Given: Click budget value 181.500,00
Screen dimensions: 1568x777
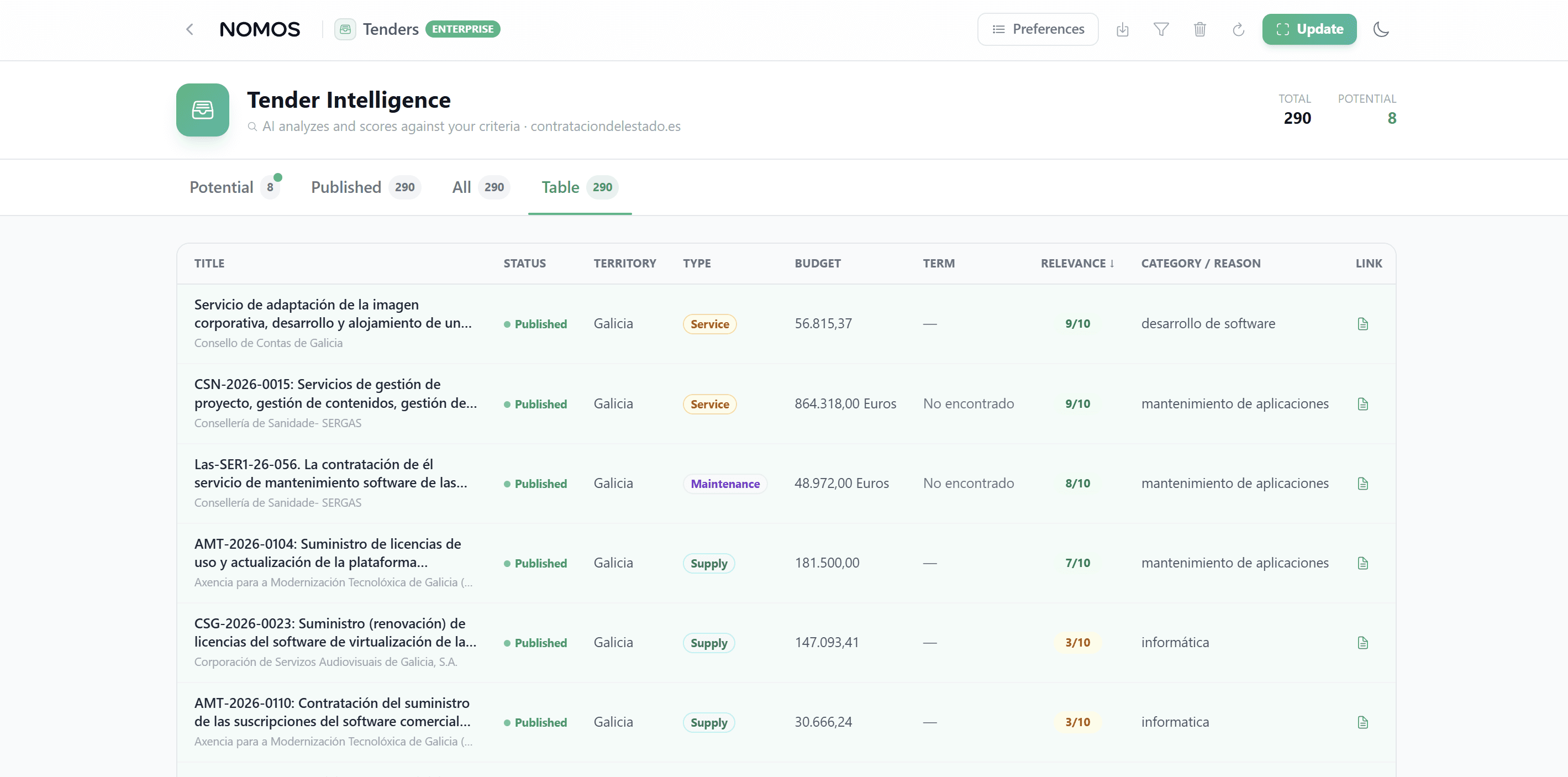Looking at the screenshot, I should 827,563.
